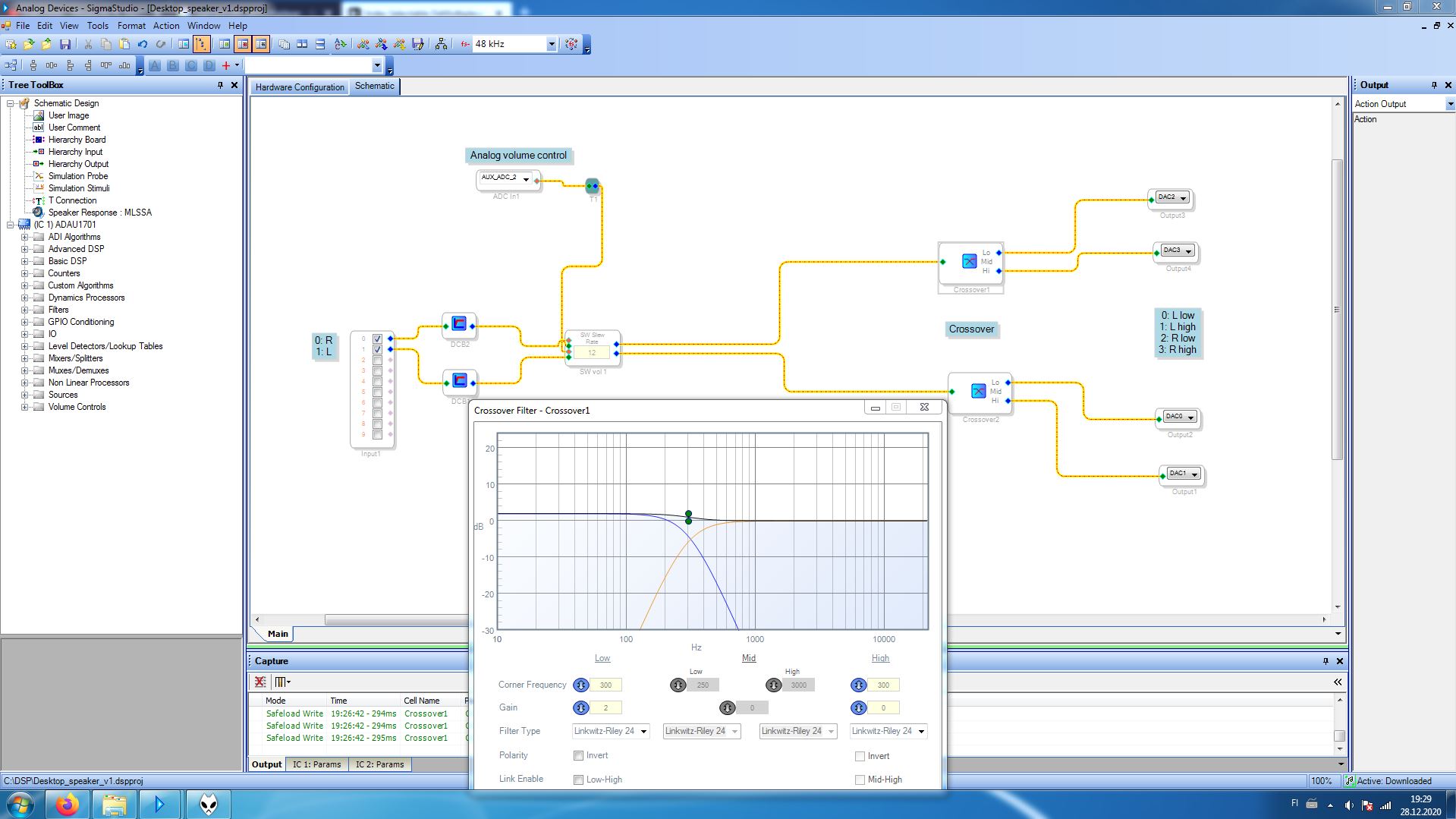1456x819 pixels.
Task: Click the Windows Start button
Action: pos(20,804)
